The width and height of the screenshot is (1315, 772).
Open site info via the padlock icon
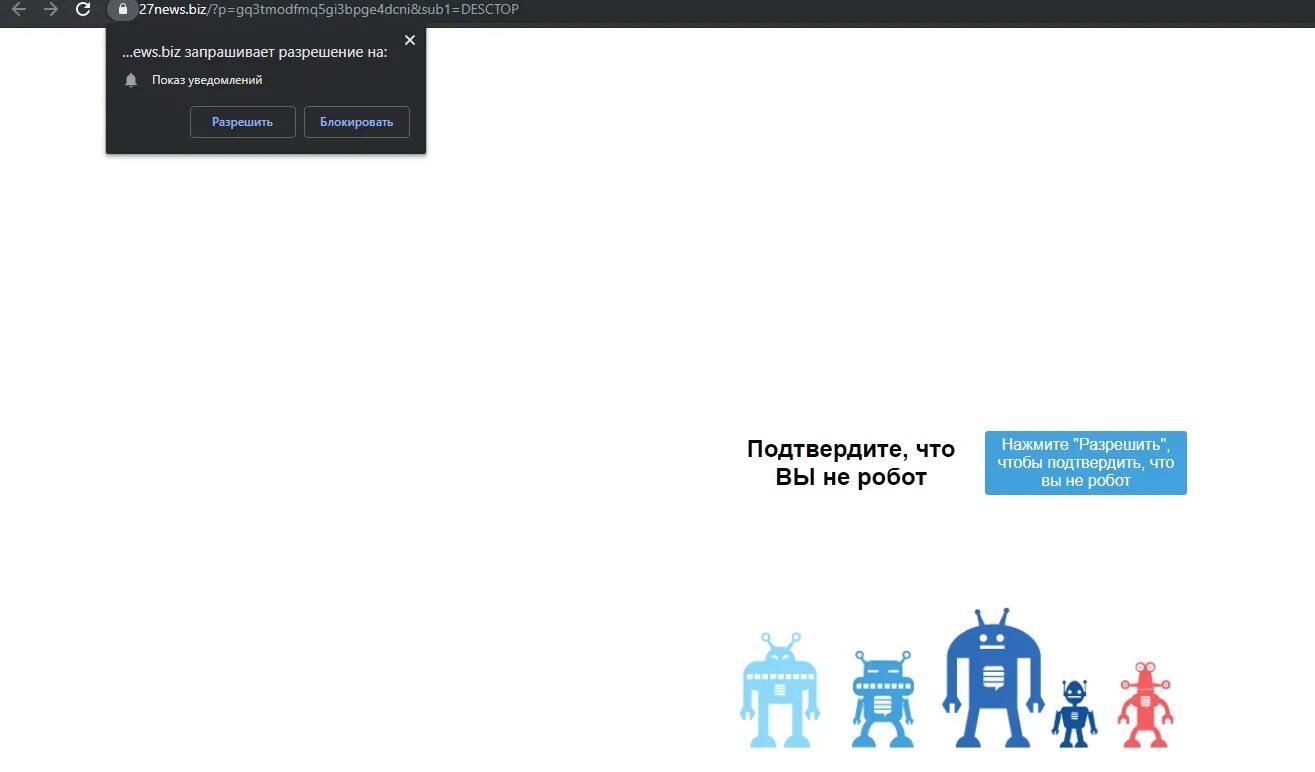(x=122, y=9)
